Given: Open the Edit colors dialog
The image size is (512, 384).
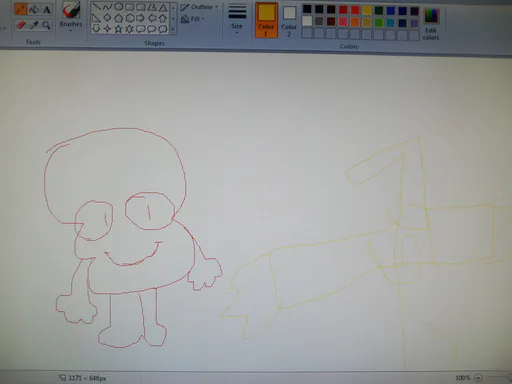Looking at the screenshot, I should tap(431, 23).
